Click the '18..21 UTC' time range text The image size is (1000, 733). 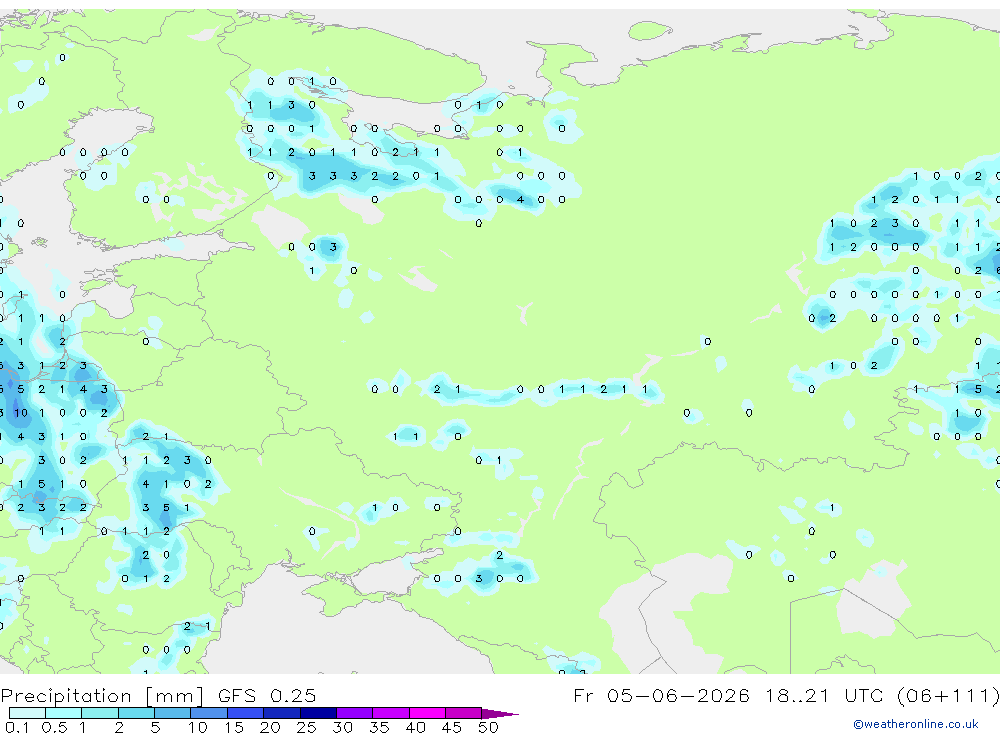click(823, 695)
